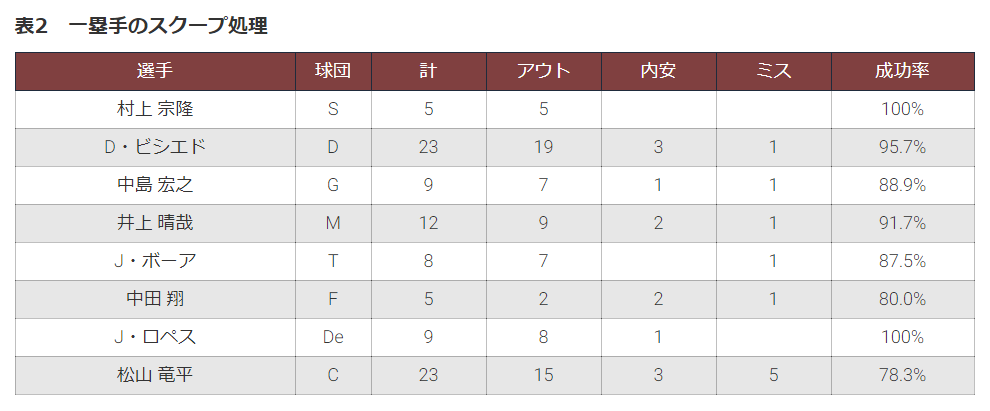Select the 計 column header

[429, 71]
